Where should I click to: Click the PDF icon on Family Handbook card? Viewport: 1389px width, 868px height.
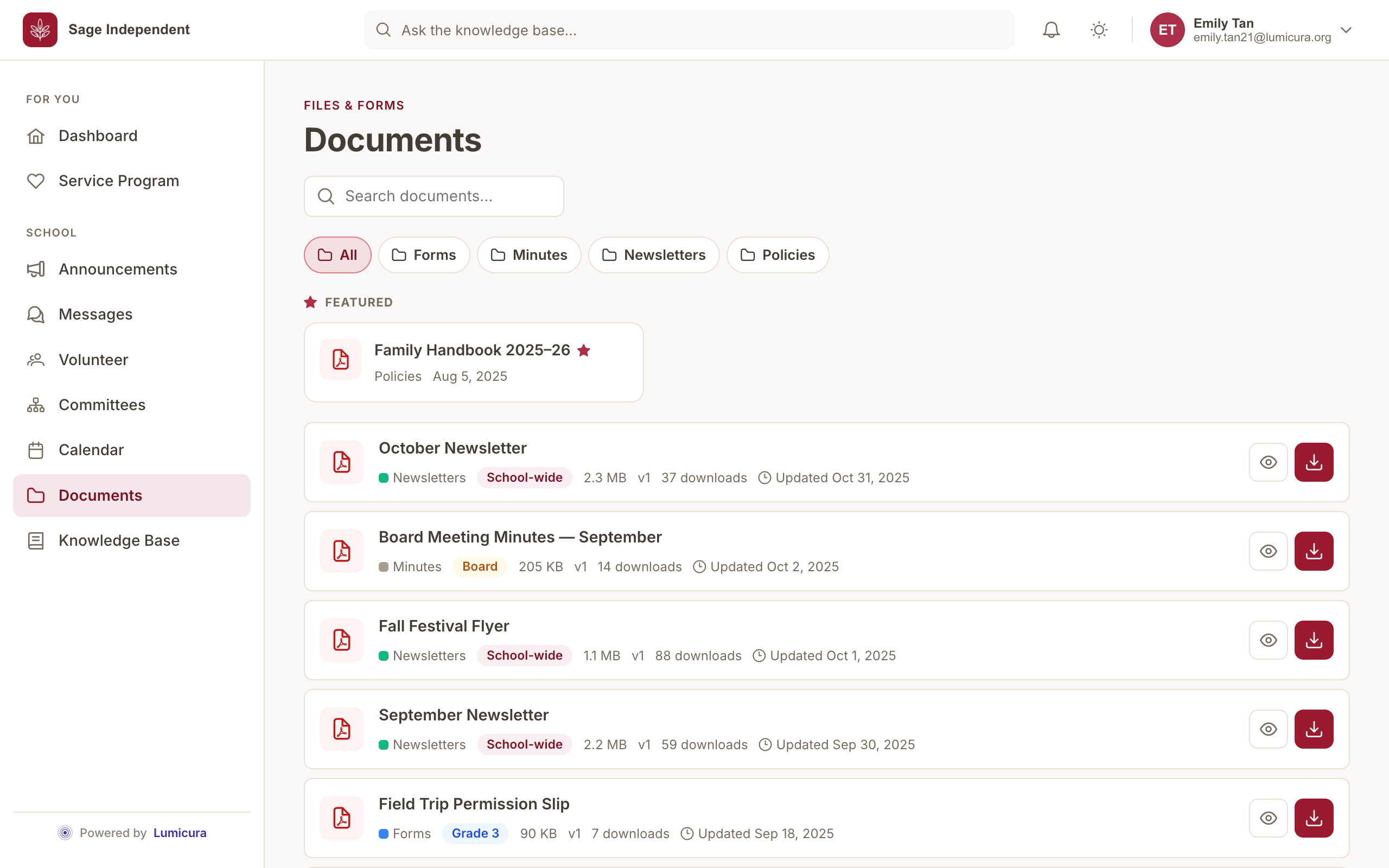point(341,359)
